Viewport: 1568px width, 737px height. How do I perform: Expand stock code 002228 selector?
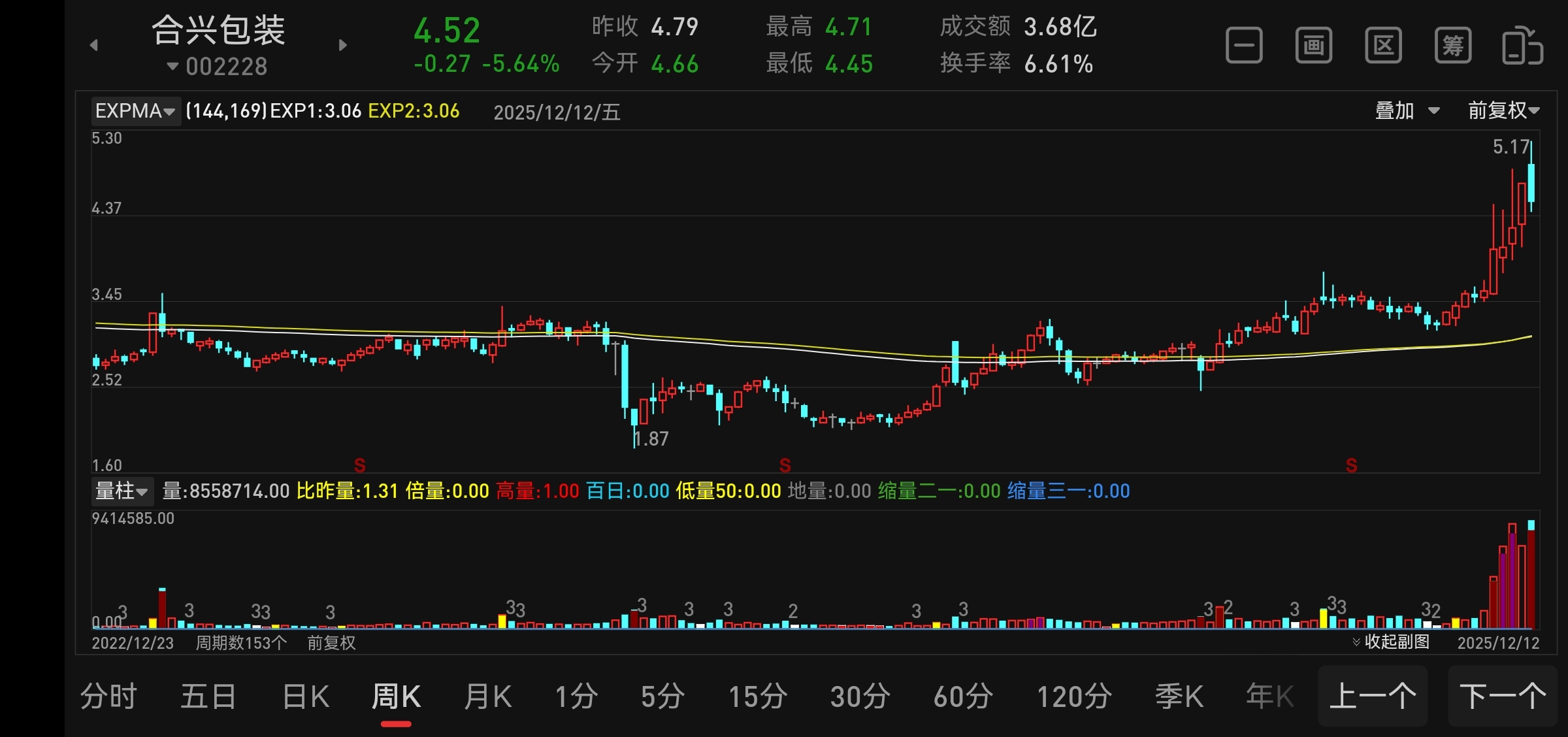218,67
